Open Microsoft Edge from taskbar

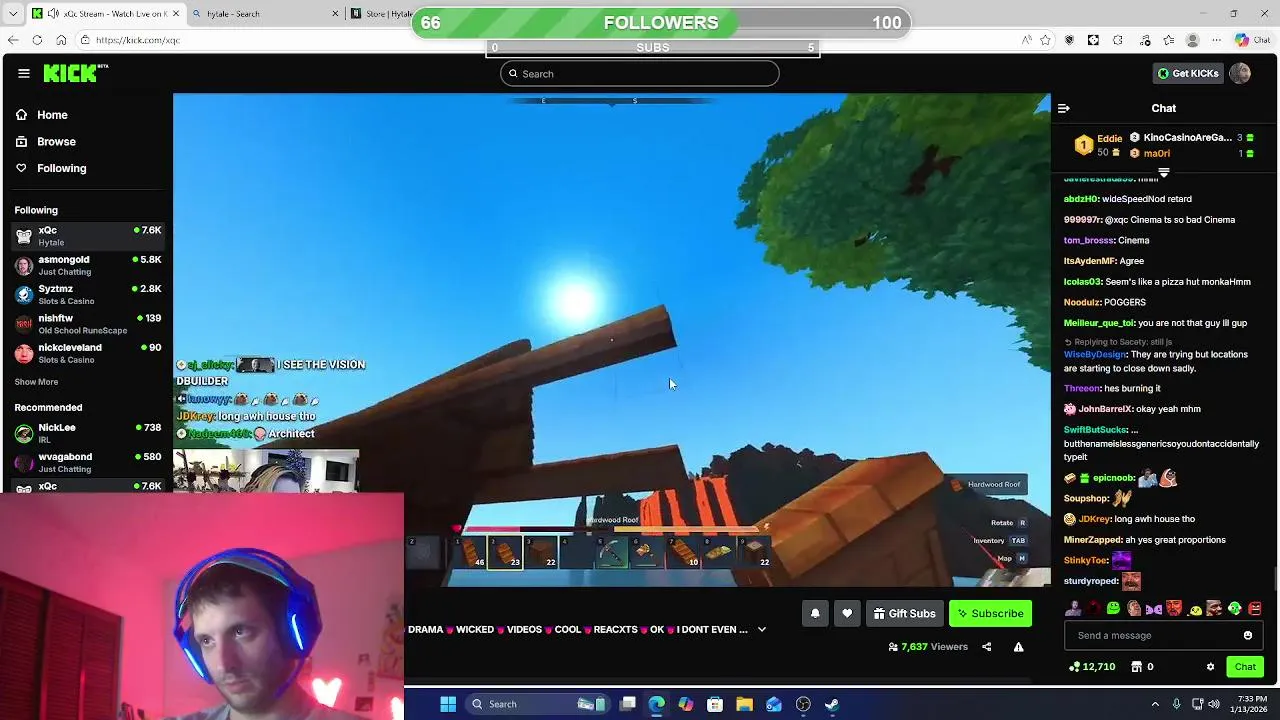656,704
